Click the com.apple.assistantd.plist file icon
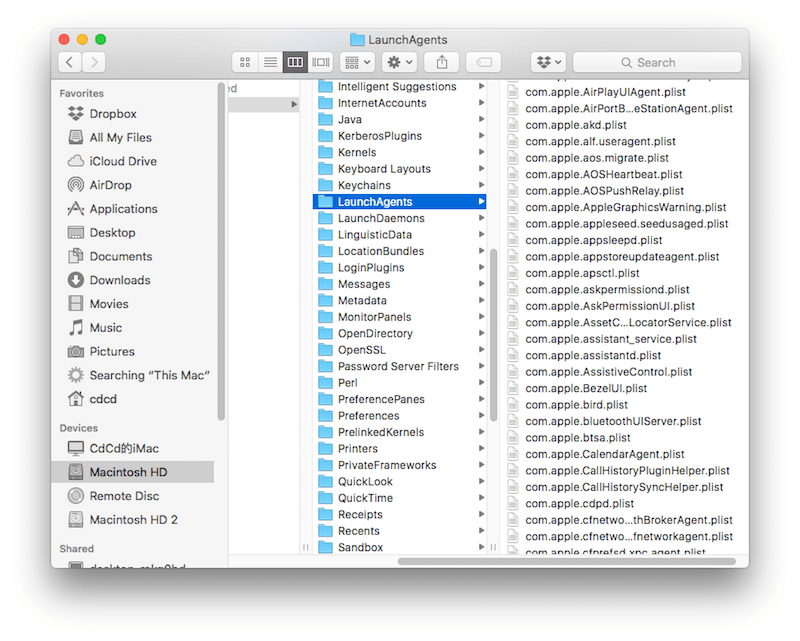 (x=513, y=355)
